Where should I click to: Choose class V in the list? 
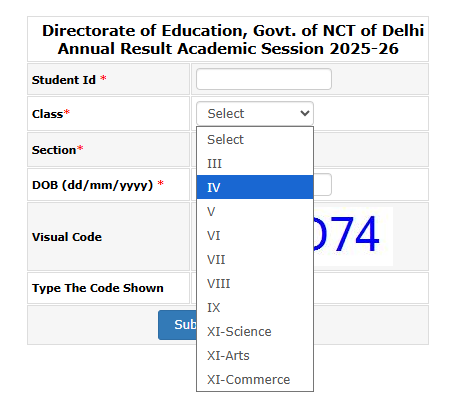click(x=255, y=211)
